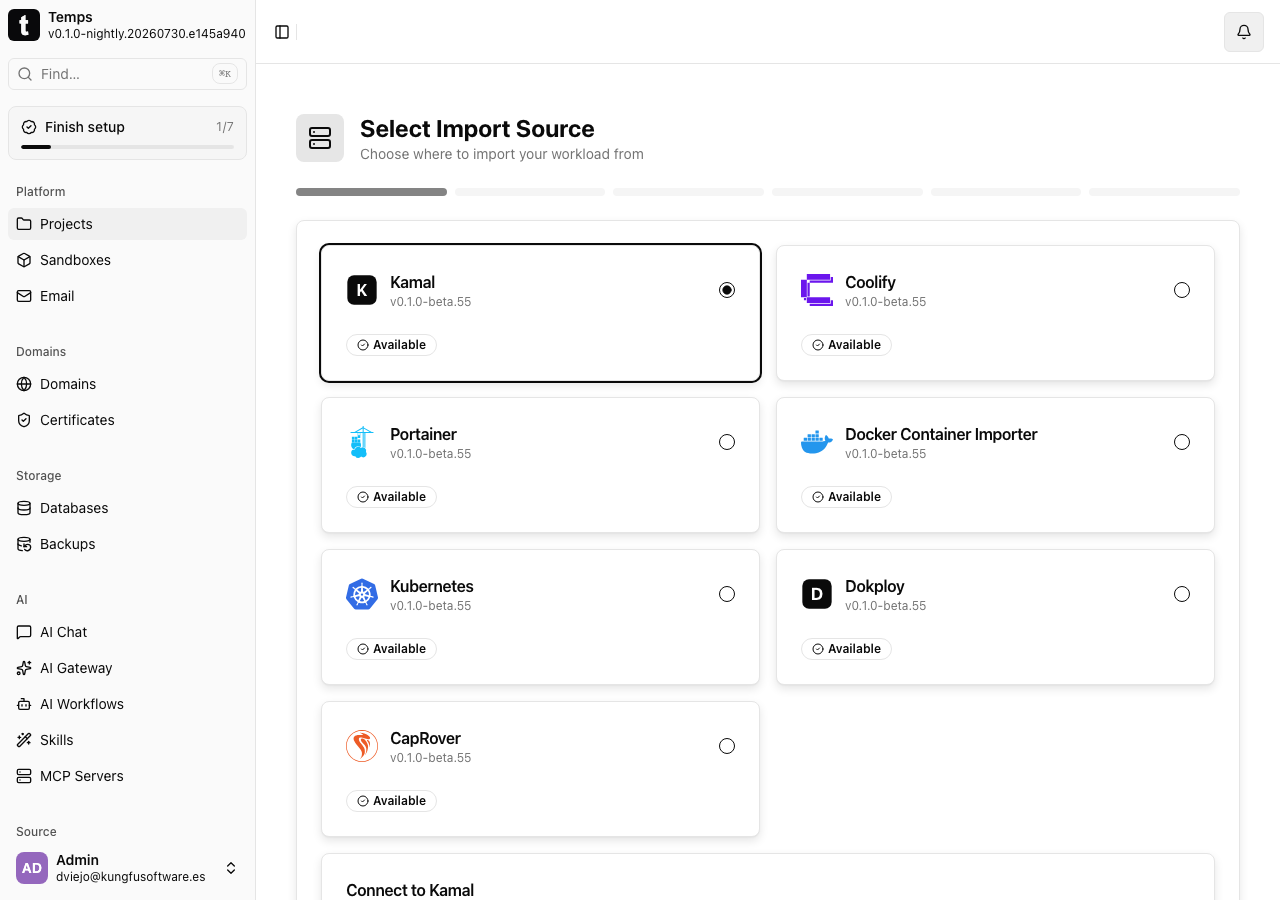Click the Dokploy logo icon
Viewport: 1280px width, 900px height.
pos(817,594)
